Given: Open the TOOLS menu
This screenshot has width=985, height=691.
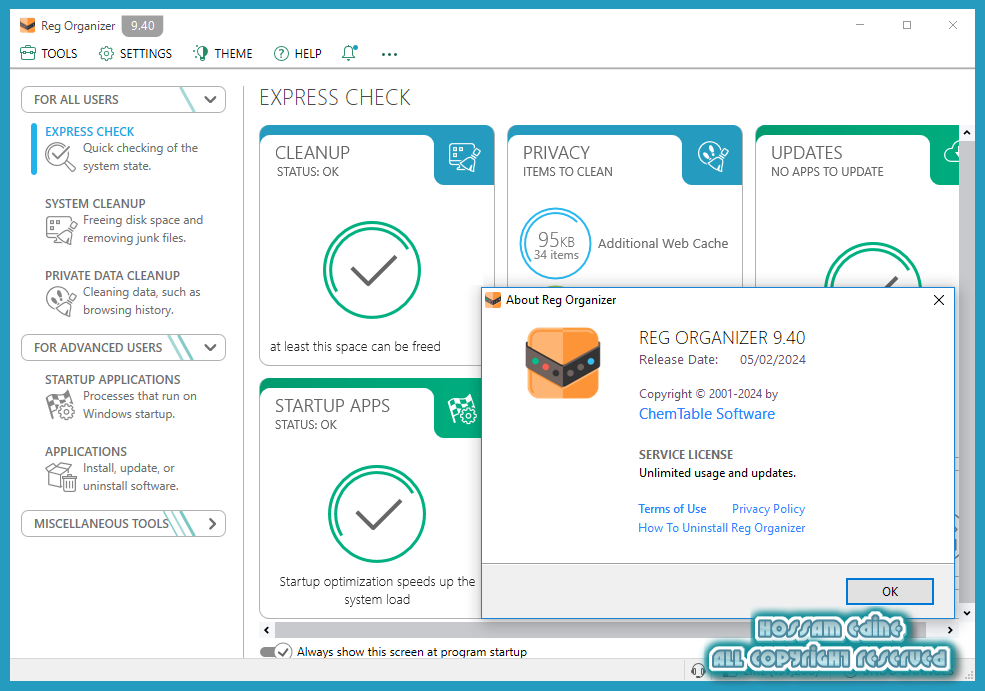Looking at the screenshot, I should coord(49,53).
